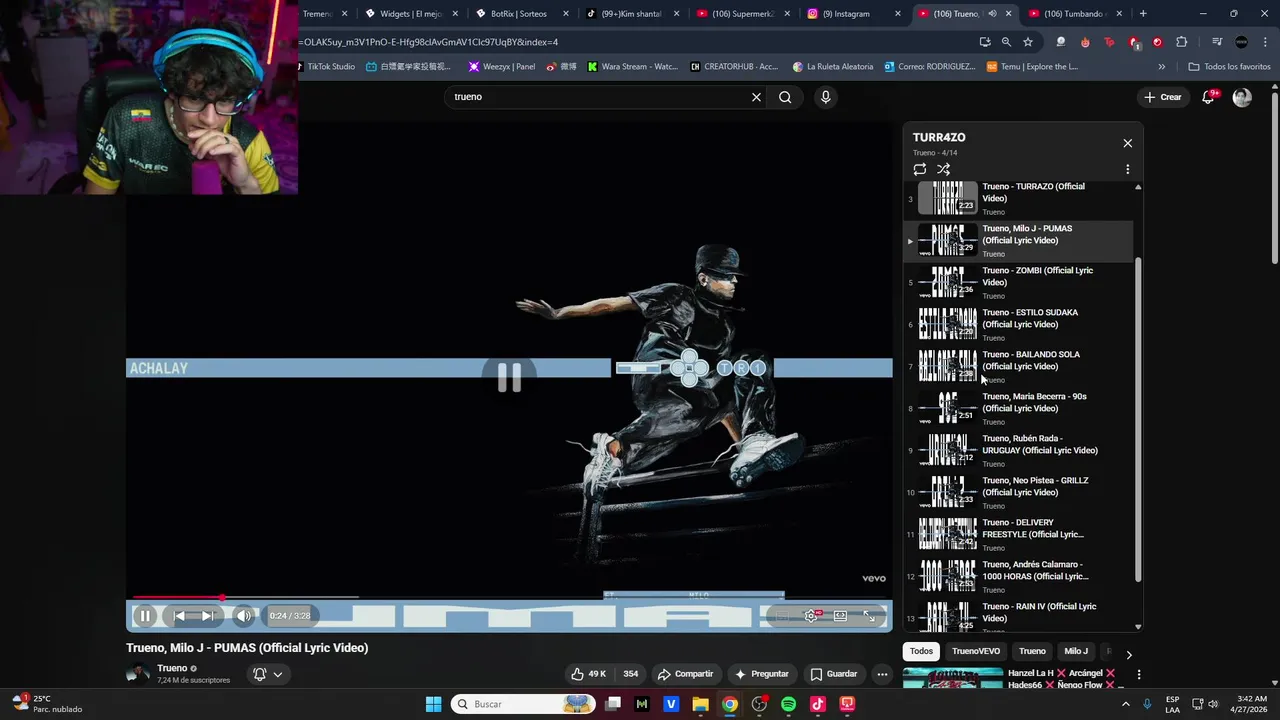Select the Todos filter chip
Screen dimensions: 1280x720
921,651
